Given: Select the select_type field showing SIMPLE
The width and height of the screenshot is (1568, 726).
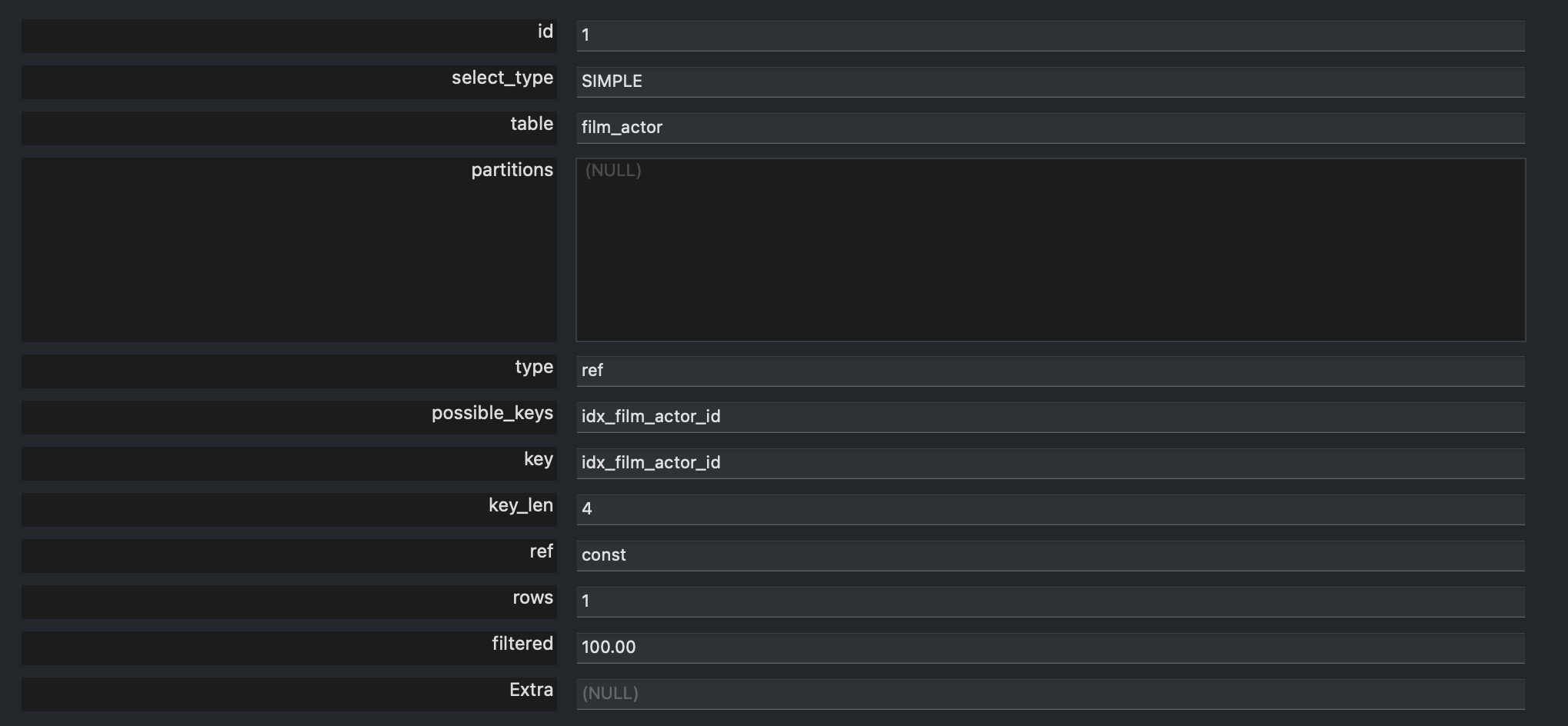Looking at the screenshot, I should pyautogui.click(x=1050, y=82).
